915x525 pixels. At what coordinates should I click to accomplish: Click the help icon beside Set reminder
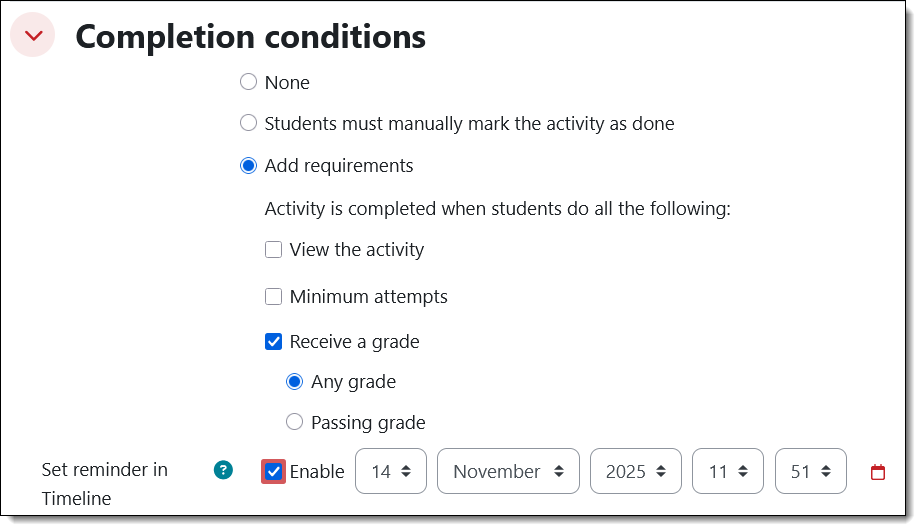pyautogui.click(x=223, y=470)
